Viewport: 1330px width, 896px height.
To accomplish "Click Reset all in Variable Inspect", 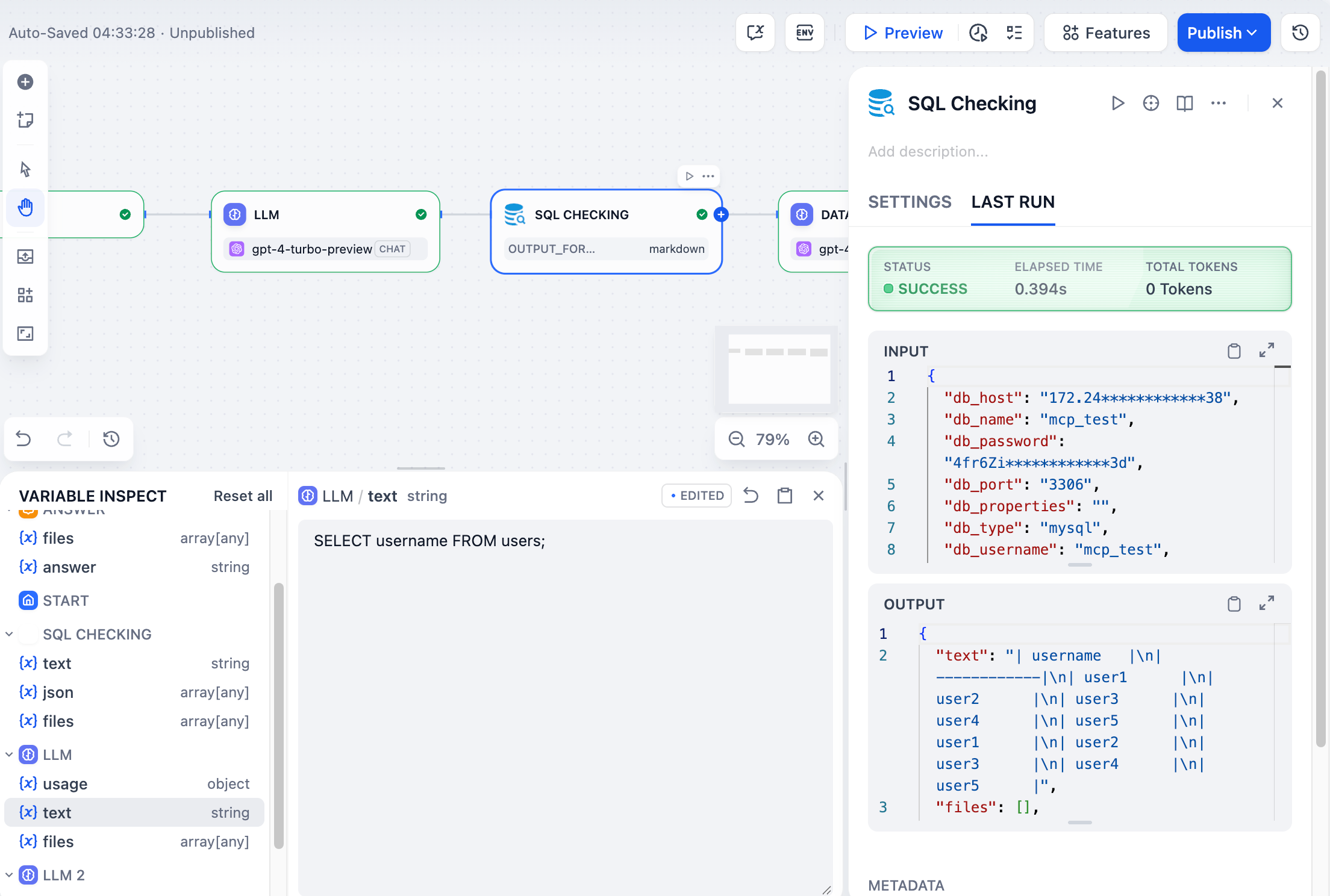I will (x=243, y=496).
